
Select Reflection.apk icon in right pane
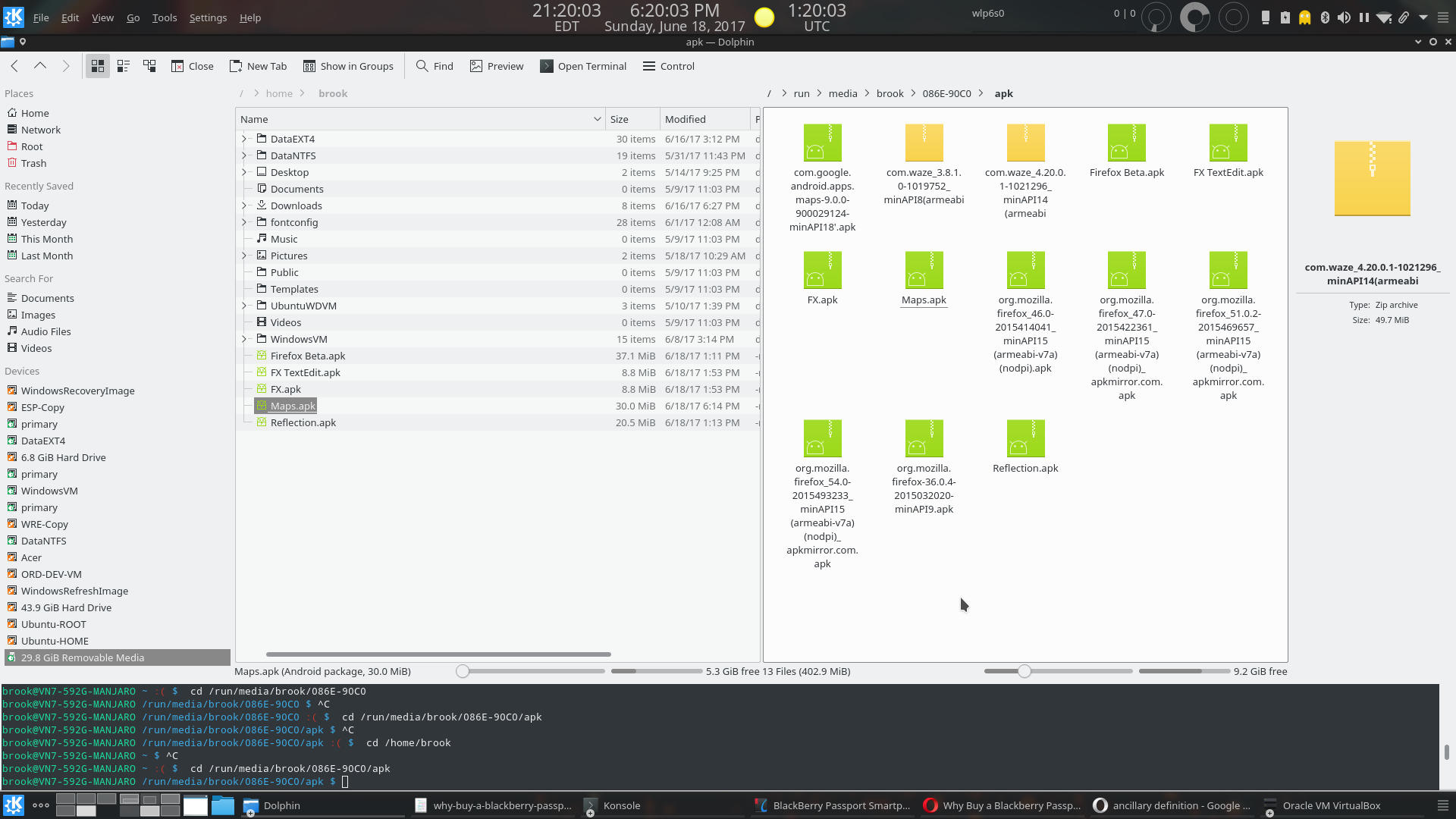pyautogui.click(x=1025, y=438)
